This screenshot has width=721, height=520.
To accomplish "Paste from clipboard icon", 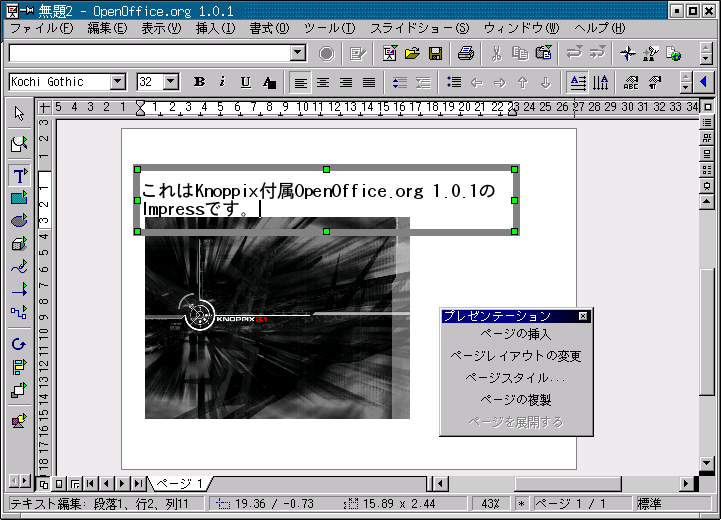I will [543, 54].
